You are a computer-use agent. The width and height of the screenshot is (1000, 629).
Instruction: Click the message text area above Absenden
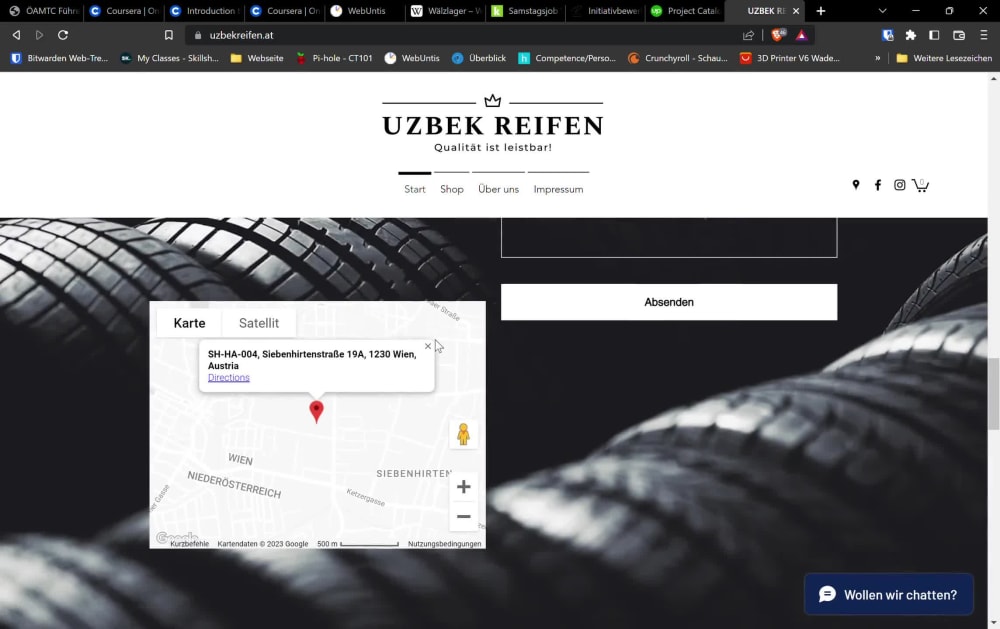click(669, 237)
